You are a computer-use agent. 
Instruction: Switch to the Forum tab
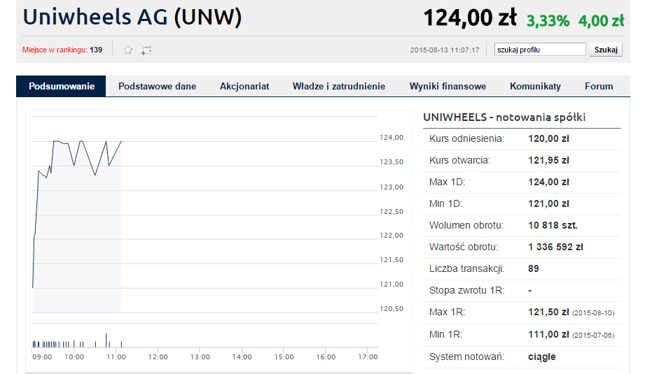coord(599,86)
